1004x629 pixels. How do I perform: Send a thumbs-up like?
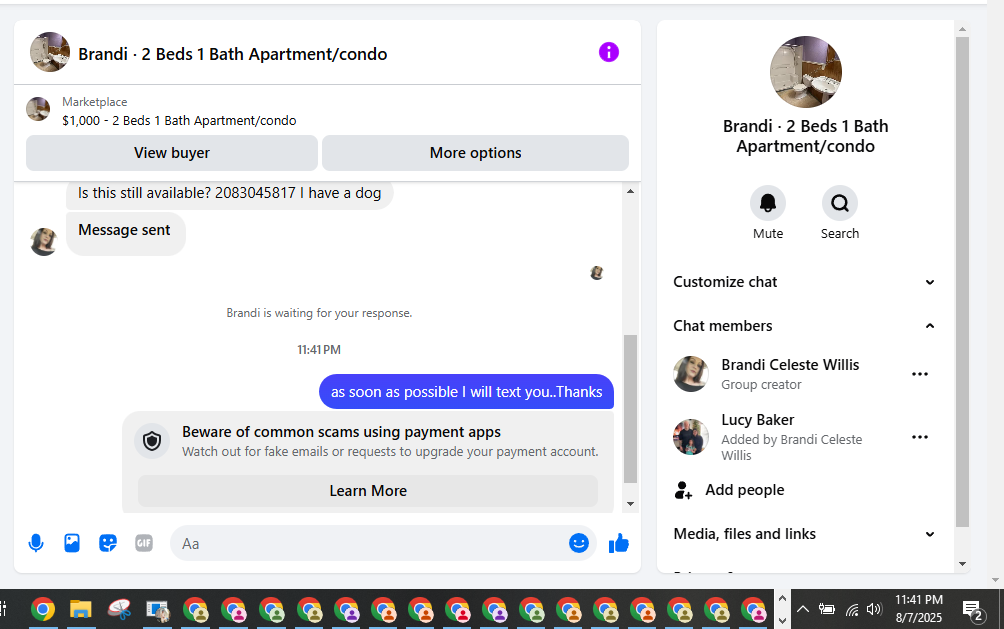pos(619,543)
